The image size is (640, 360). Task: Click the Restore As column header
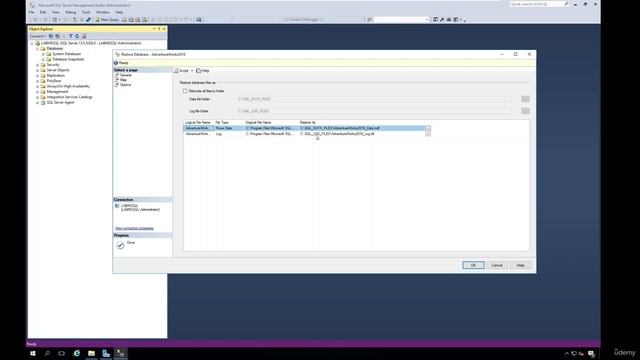tap(307, 122)
